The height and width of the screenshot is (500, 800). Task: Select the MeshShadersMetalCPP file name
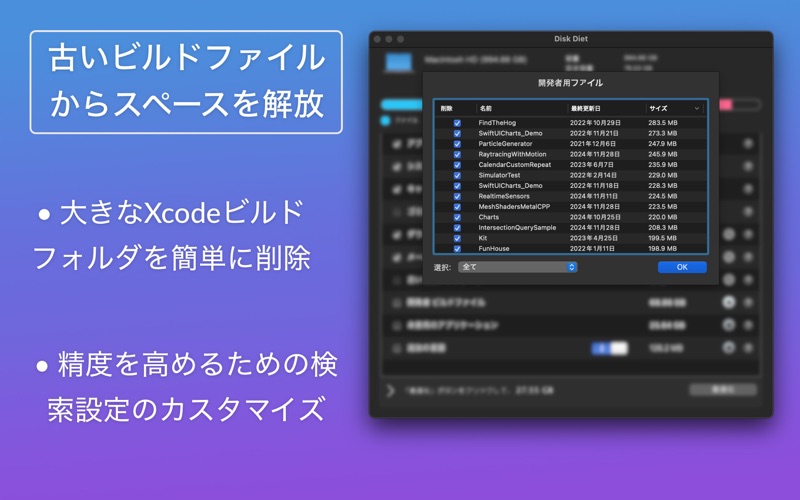point(514,207)
